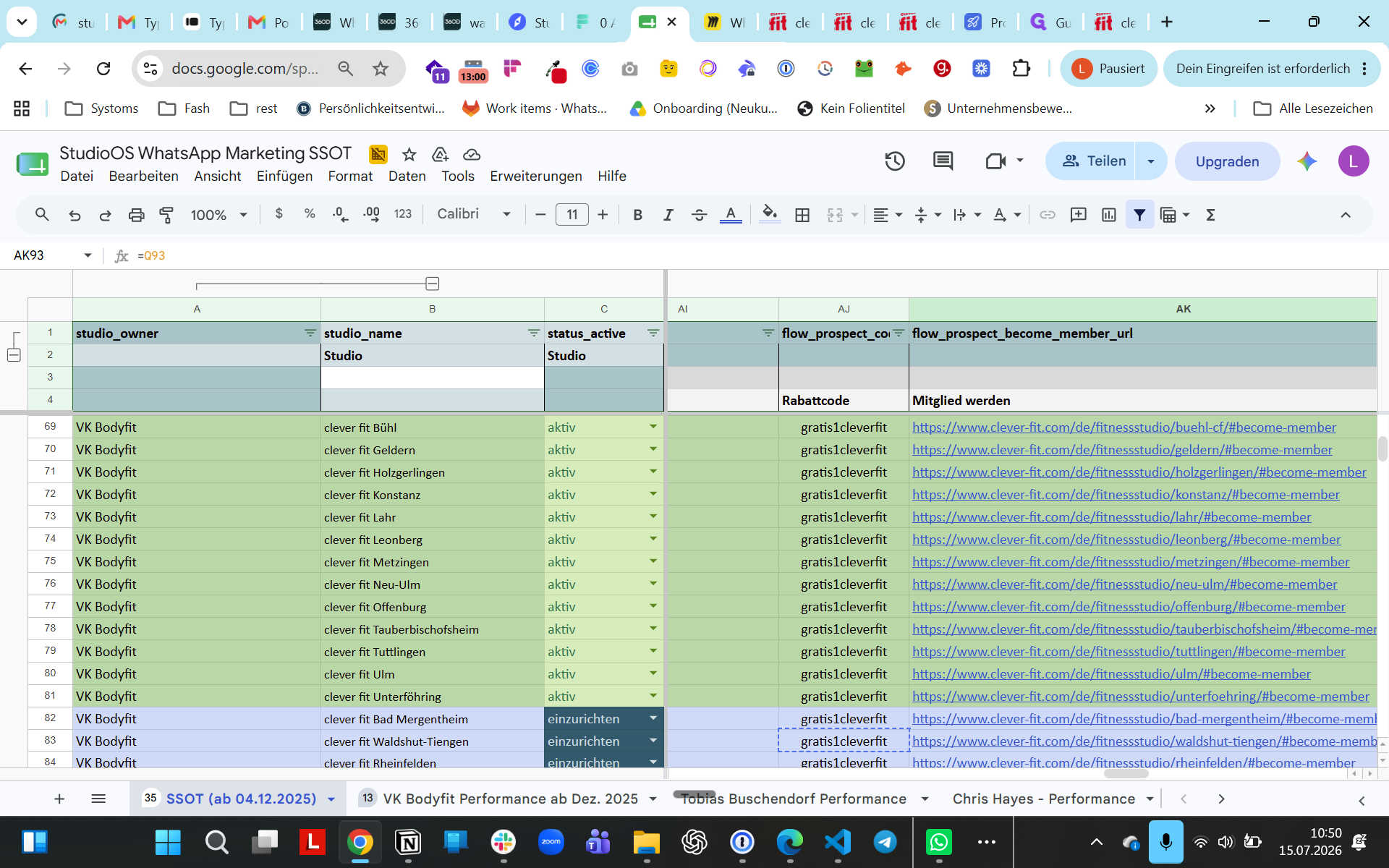Open the fill color paint bucket

pos(770,215)
